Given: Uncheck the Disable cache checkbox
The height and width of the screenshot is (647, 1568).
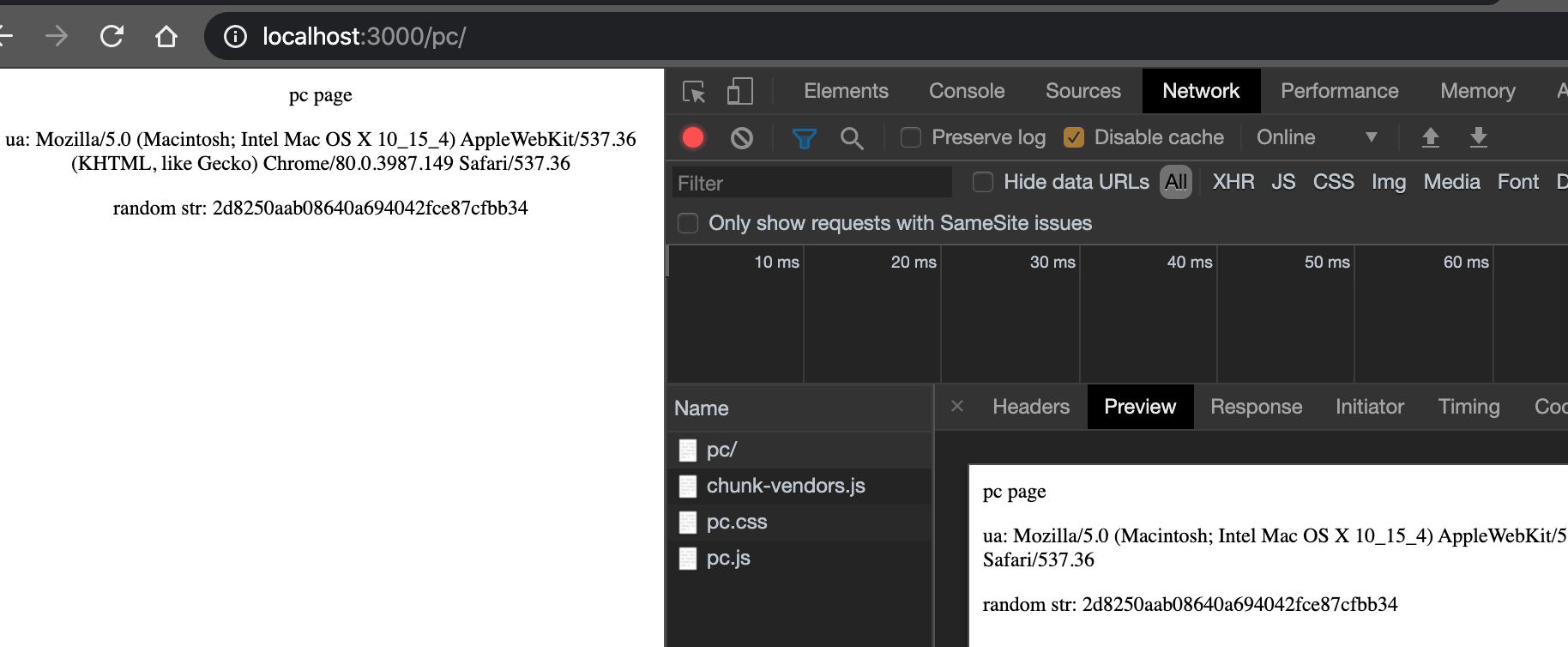Looking at the screenshot, I should point(1073,137).
